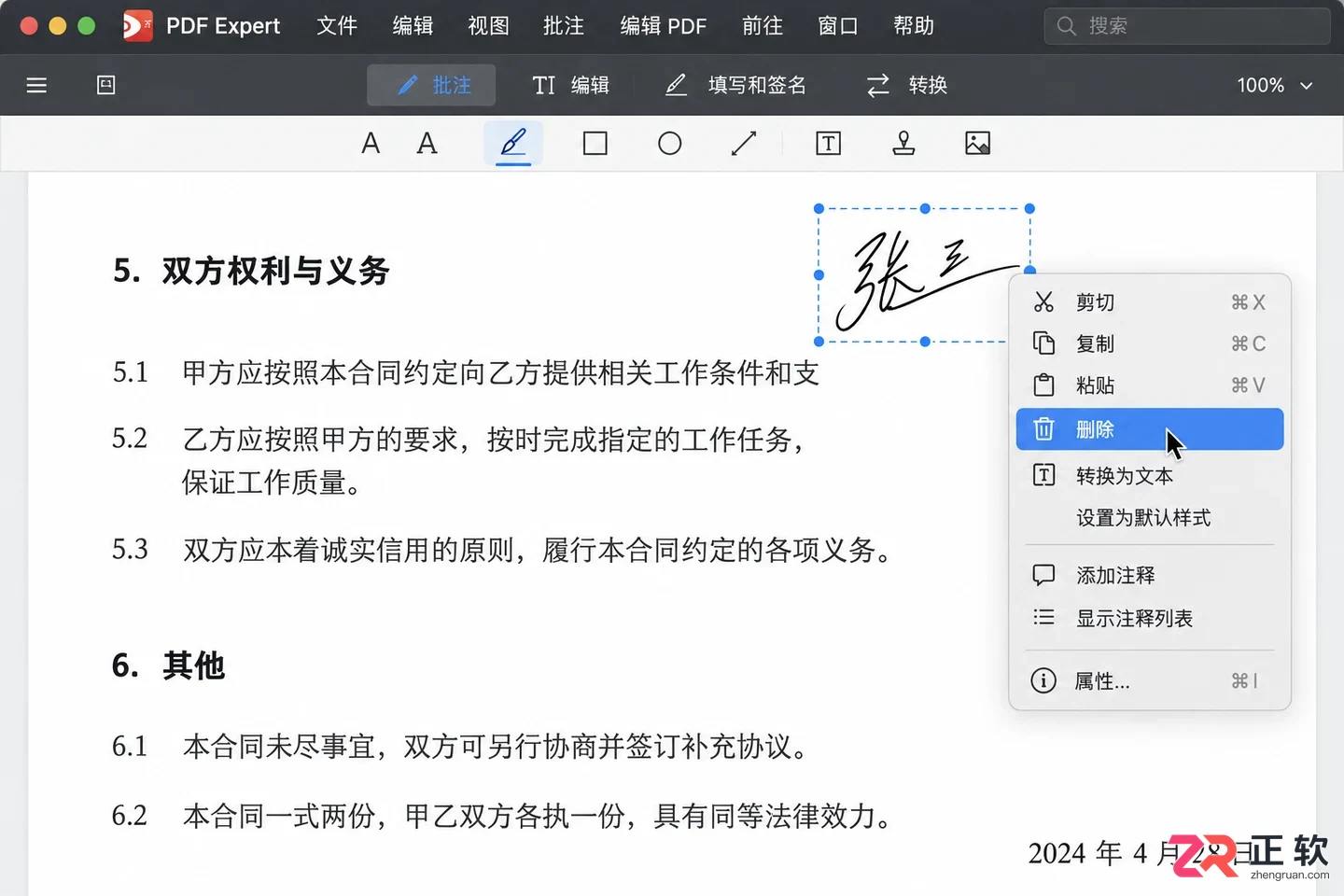
Task: Choose 显示注释列表 from the context menu
Action: click(1150, 618)
